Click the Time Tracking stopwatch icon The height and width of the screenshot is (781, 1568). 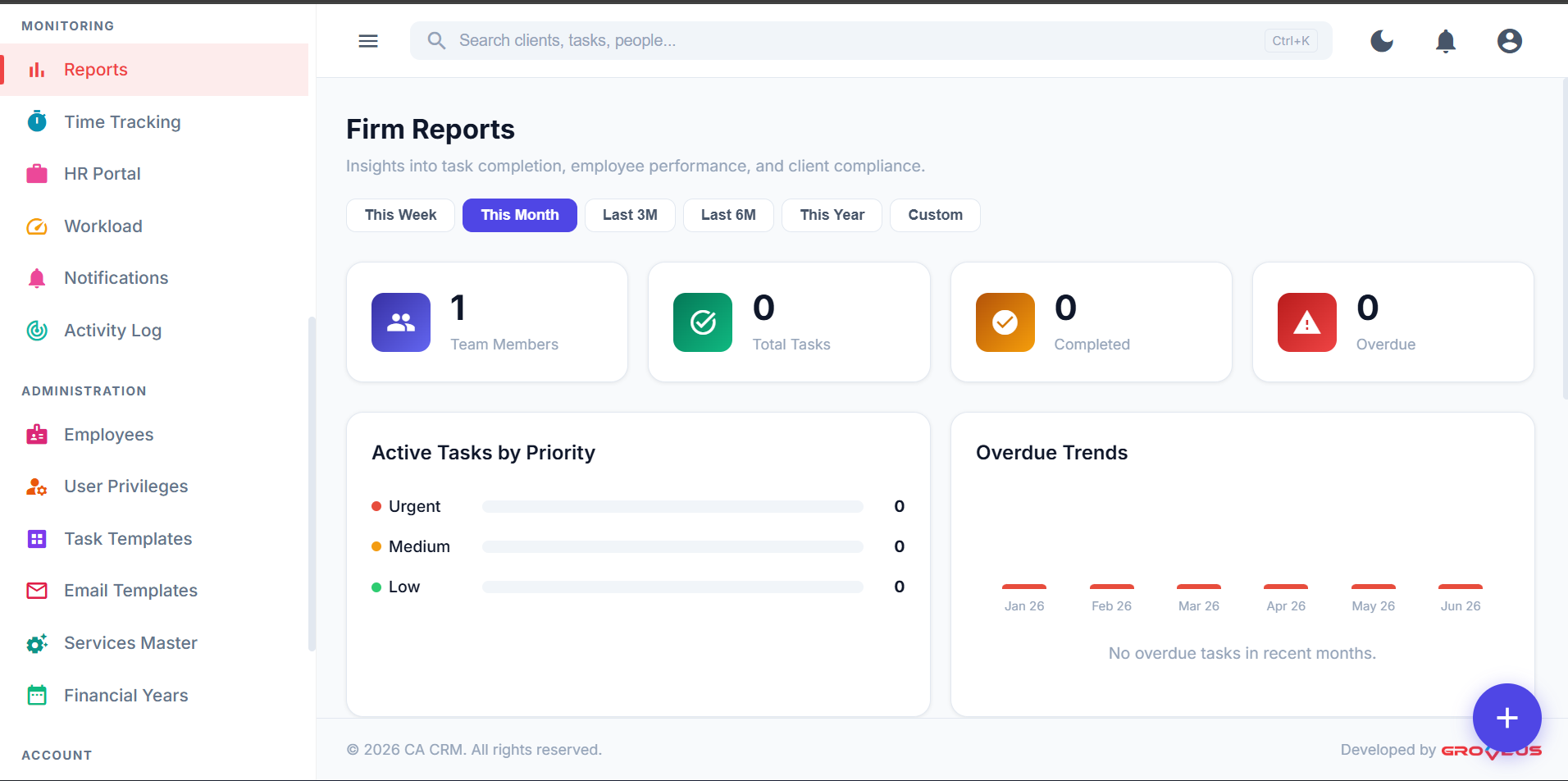pyautogui.click(x=37, y=121)
